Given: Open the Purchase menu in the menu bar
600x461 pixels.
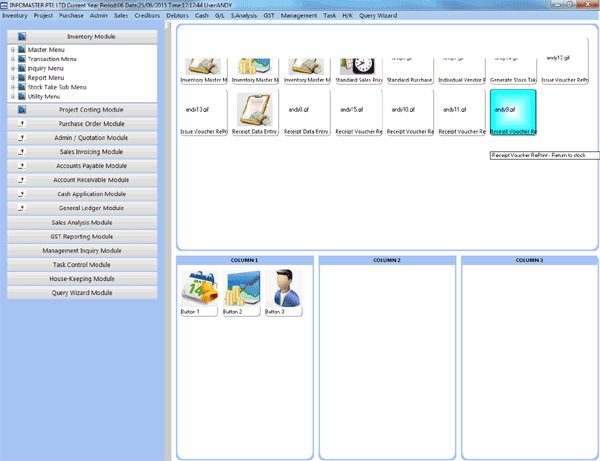Looking at the screenshot, I should coord(72,16).
